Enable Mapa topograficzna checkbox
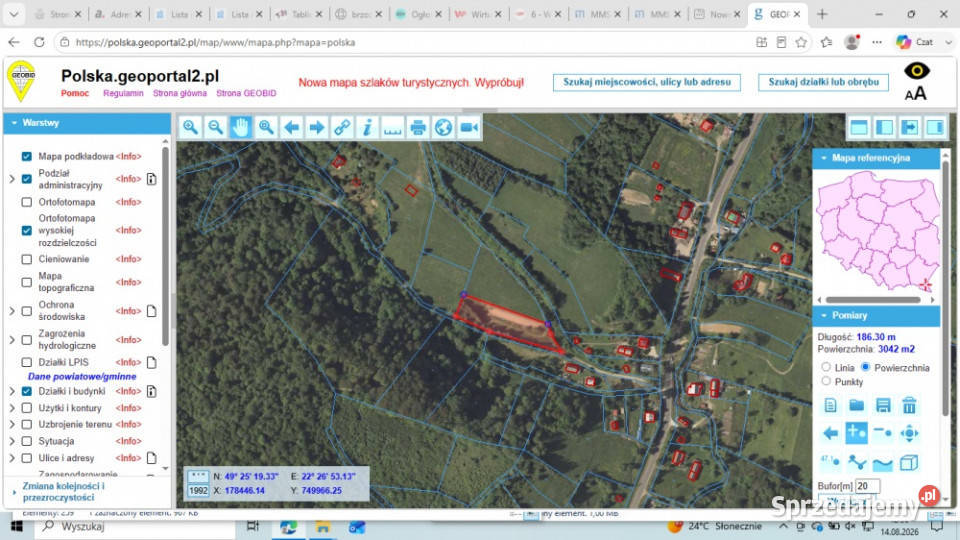 26,282
